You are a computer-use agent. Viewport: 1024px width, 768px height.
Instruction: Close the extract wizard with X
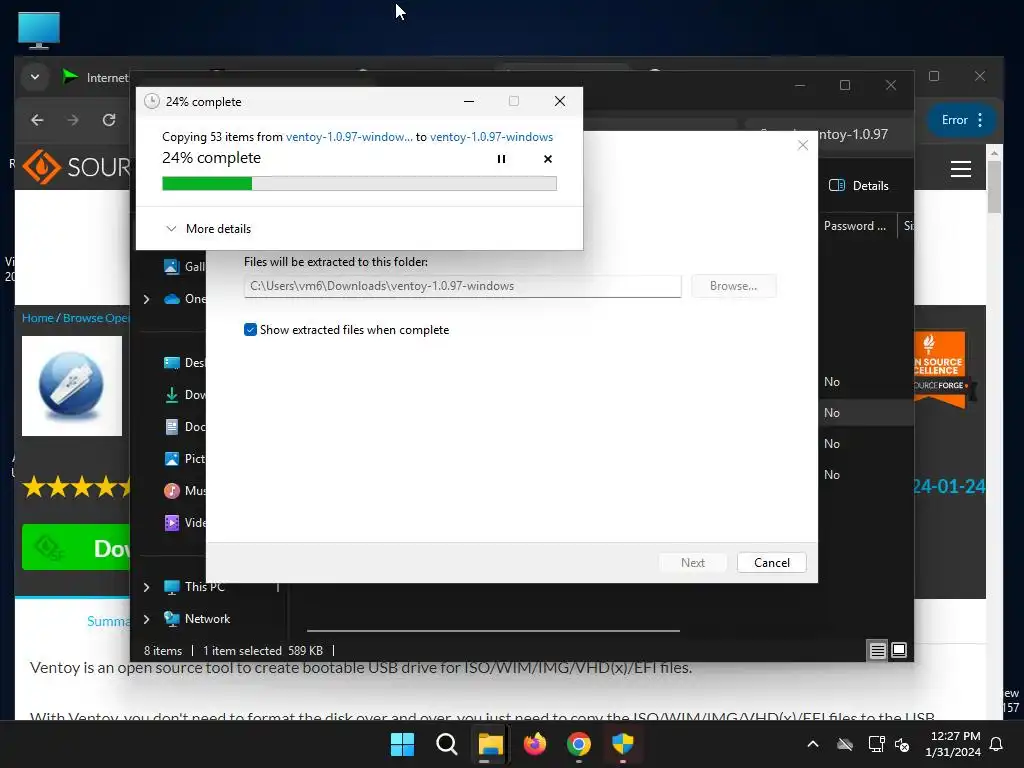tap(803, 145)
